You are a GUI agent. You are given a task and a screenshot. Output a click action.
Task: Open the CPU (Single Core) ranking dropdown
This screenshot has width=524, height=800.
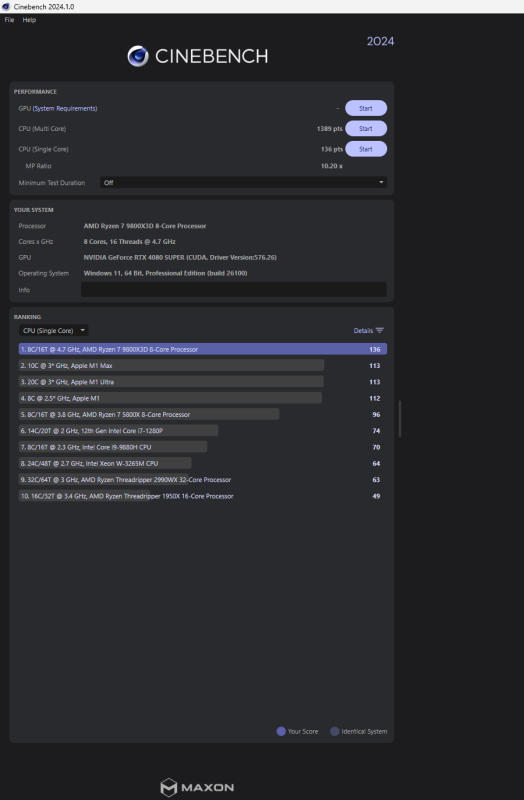pyautogui.click(x=54, y=331)
